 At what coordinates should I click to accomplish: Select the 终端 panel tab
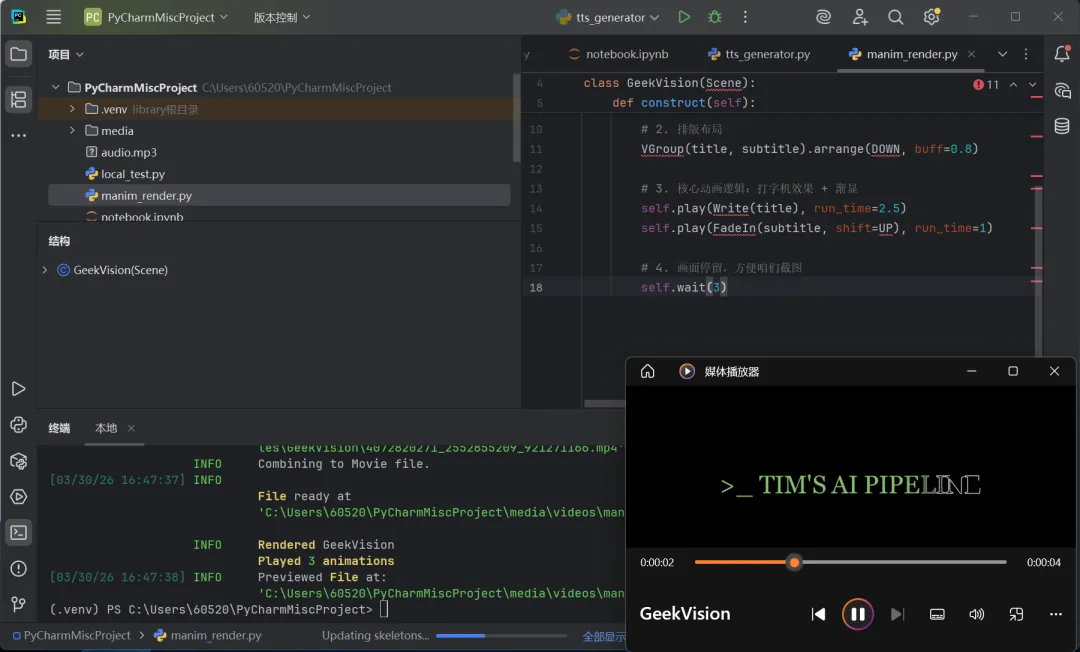[x=59, y=428]
